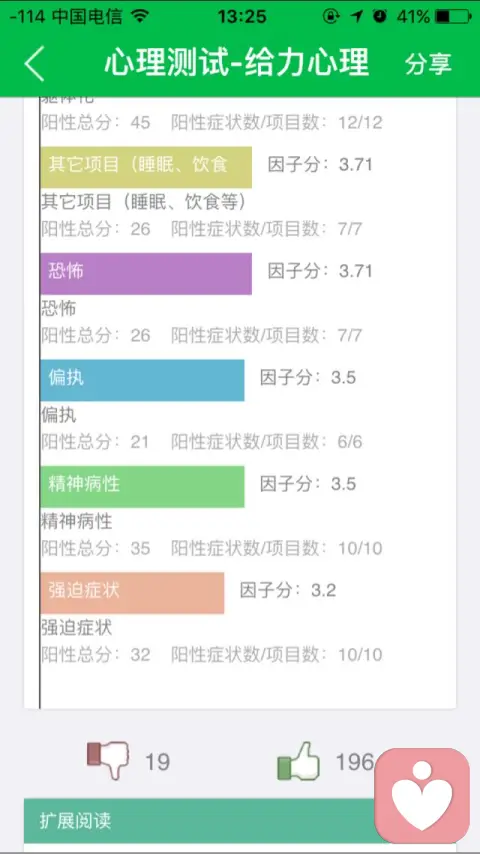Open the pink heart floating app icon
Image resolution: width=480 pixels, height=854 pixels.
(422, 795)
